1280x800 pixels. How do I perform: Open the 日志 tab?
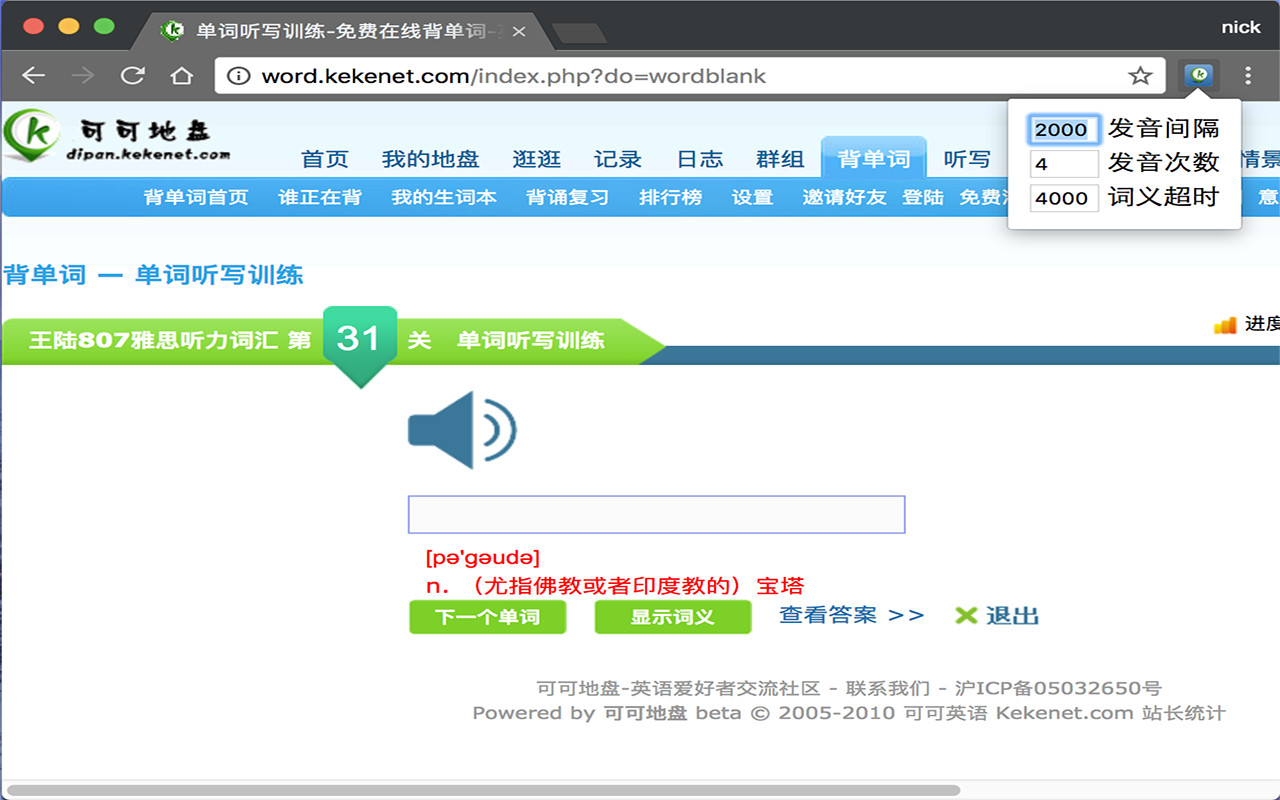[700, 159]
